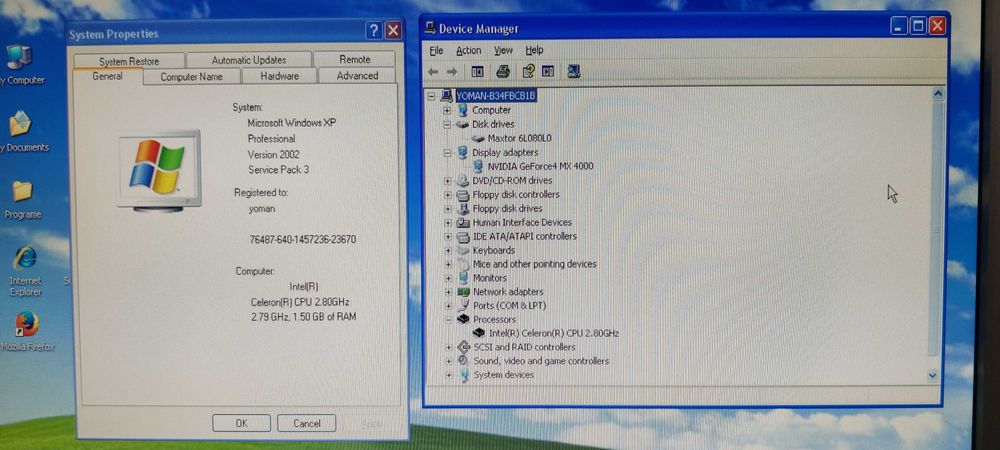1000x450 pixels.
Task: Click the Keyboards category icon
Action: [464, 250]
